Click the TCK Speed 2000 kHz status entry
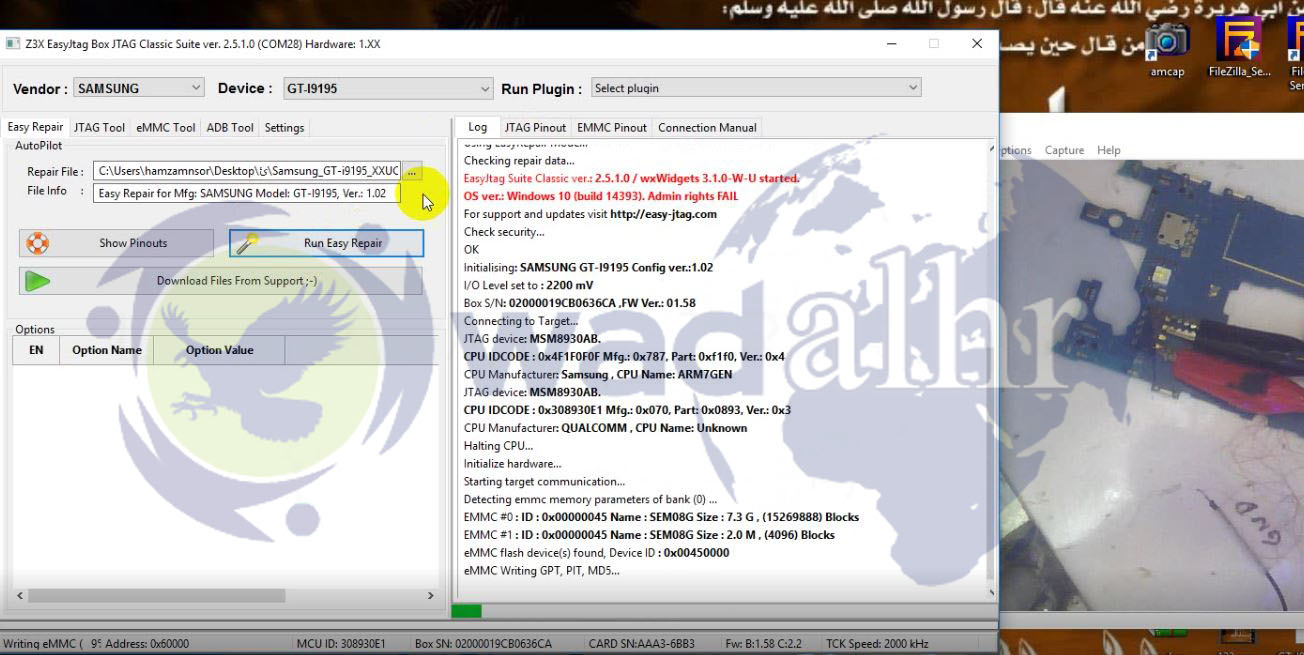The height and width of the screenshot is (655, 1304). coord(877,644)
